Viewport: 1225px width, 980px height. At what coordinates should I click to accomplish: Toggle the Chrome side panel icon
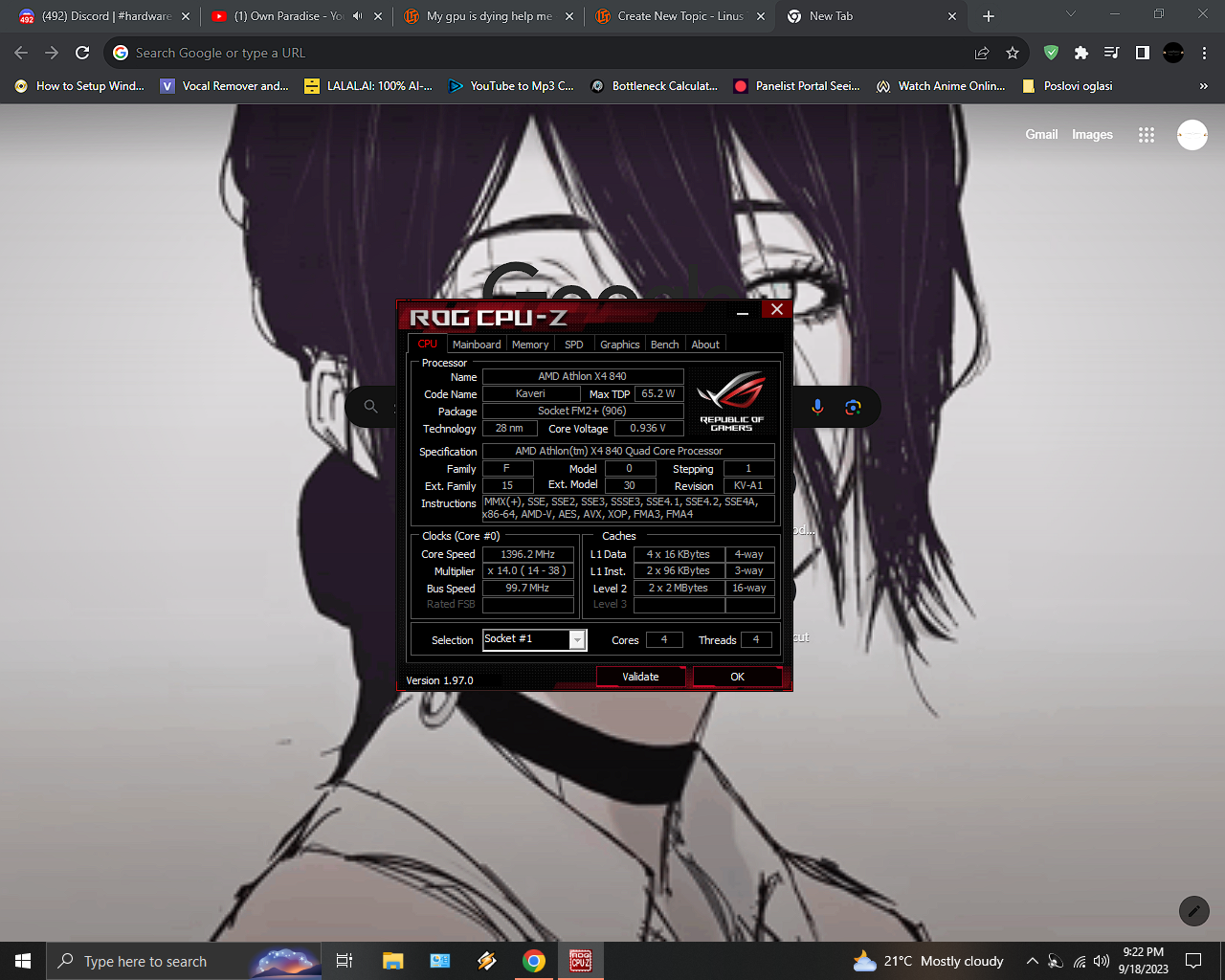pos(1143,53)
